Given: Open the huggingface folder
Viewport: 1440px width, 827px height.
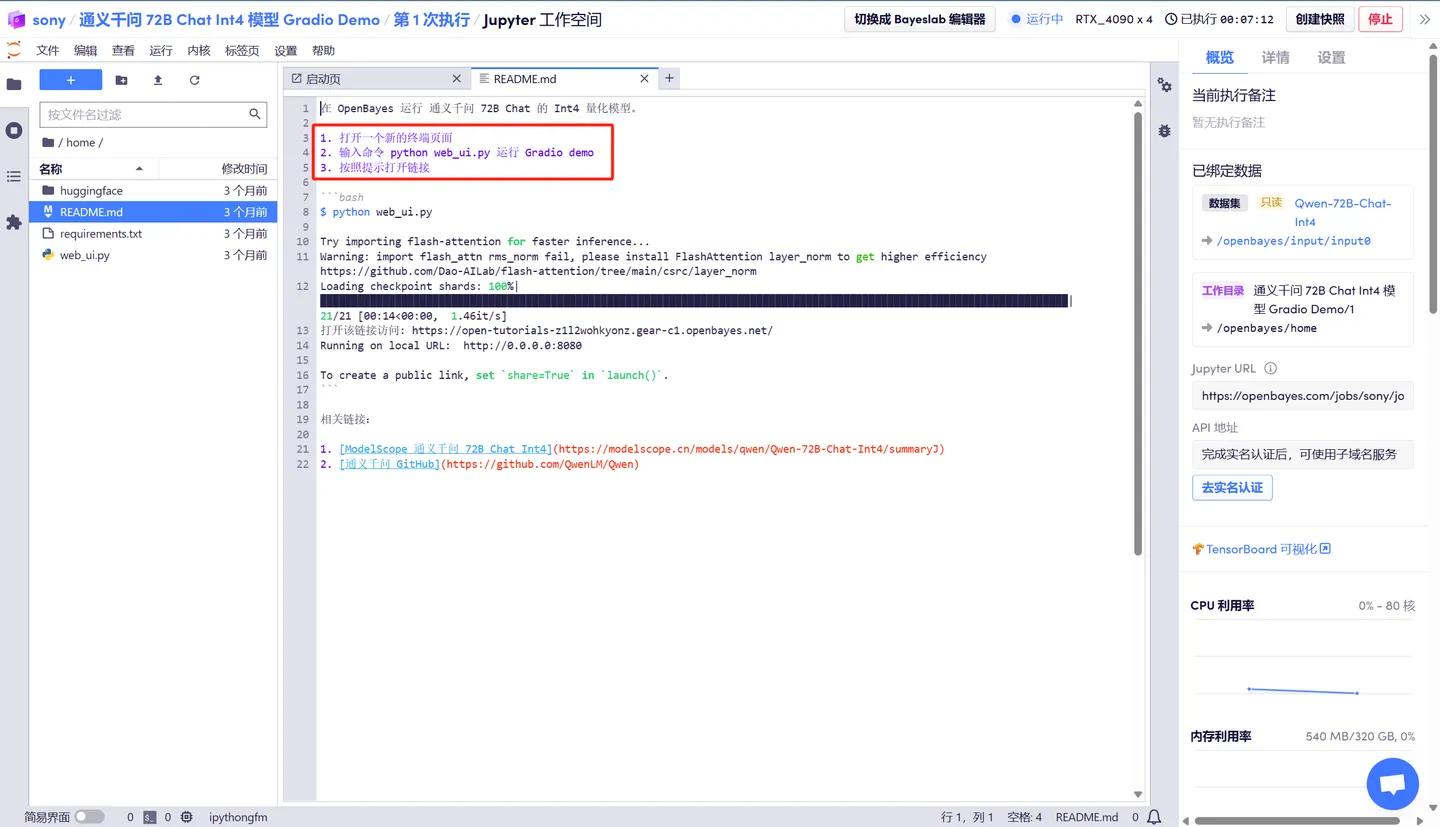Looking at the screenshot, I should pos(153,191).
